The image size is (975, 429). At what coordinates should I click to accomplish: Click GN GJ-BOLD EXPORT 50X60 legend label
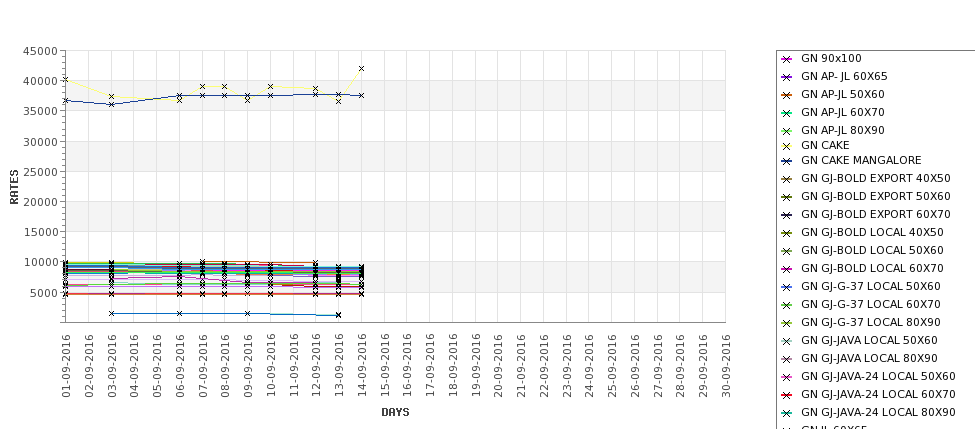tap(876, 196)
